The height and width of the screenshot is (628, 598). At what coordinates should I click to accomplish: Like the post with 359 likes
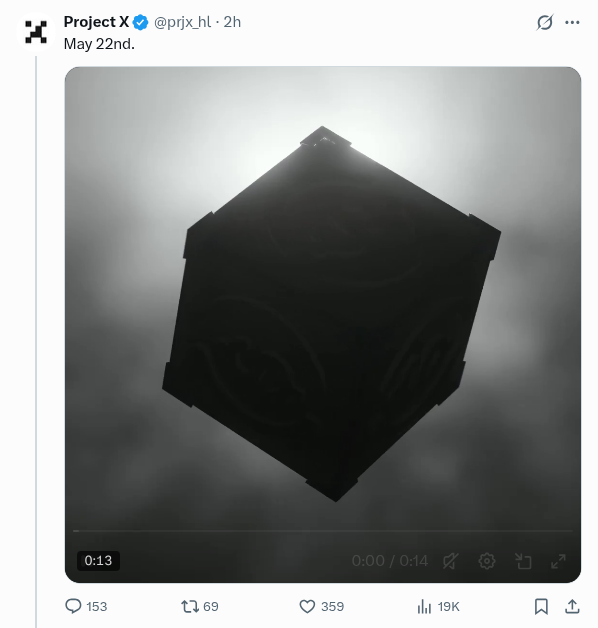coord(321,606)
